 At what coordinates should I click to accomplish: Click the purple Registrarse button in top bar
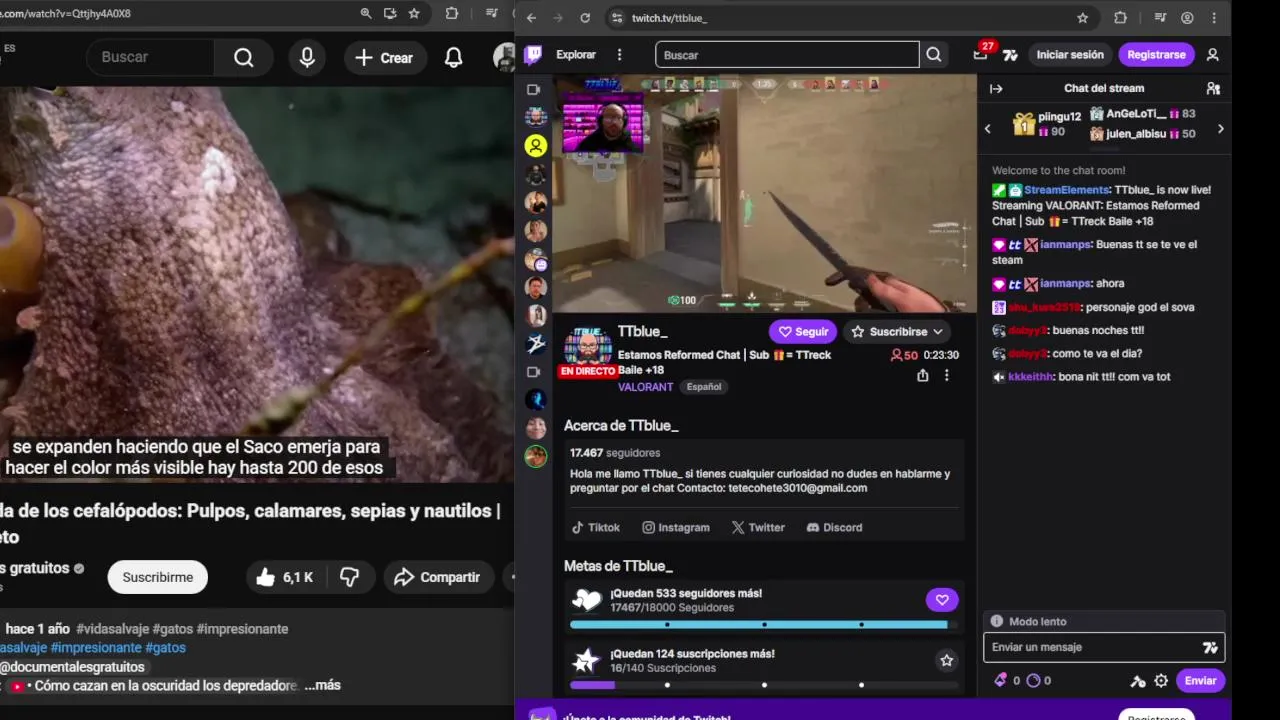pos(1156,55)
